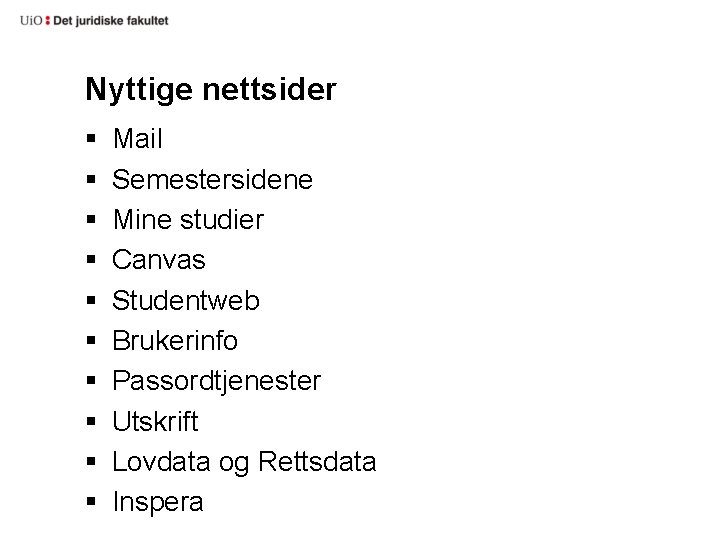Open the Mail link
Viewport: 720px width, 540px height.
click(137, 139)
